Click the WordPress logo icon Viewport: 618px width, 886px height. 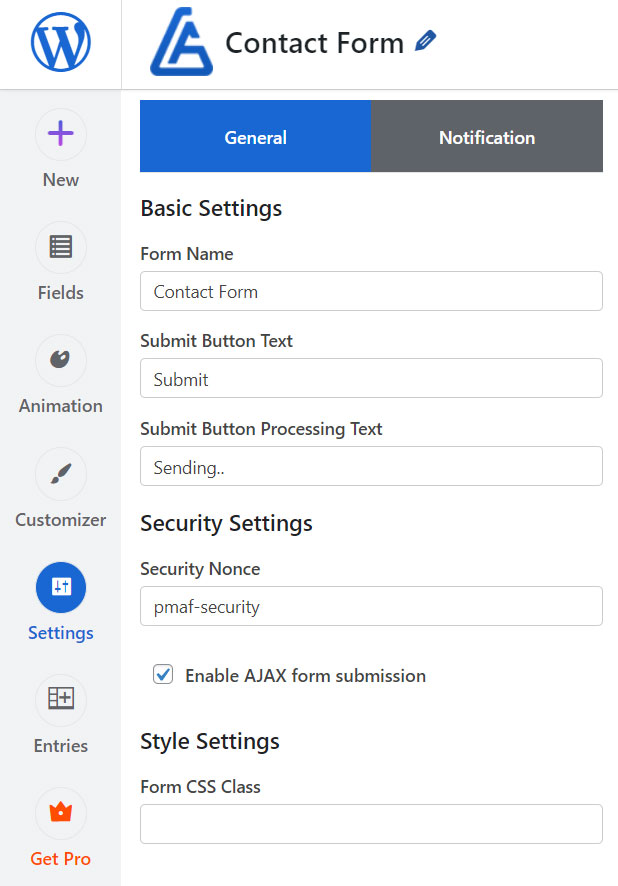60,42
